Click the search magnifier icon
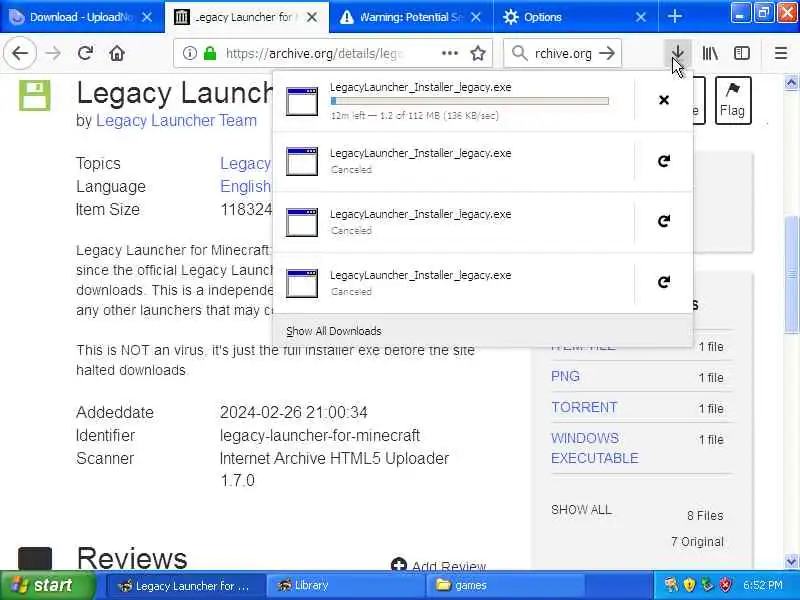 coord(519,53)
